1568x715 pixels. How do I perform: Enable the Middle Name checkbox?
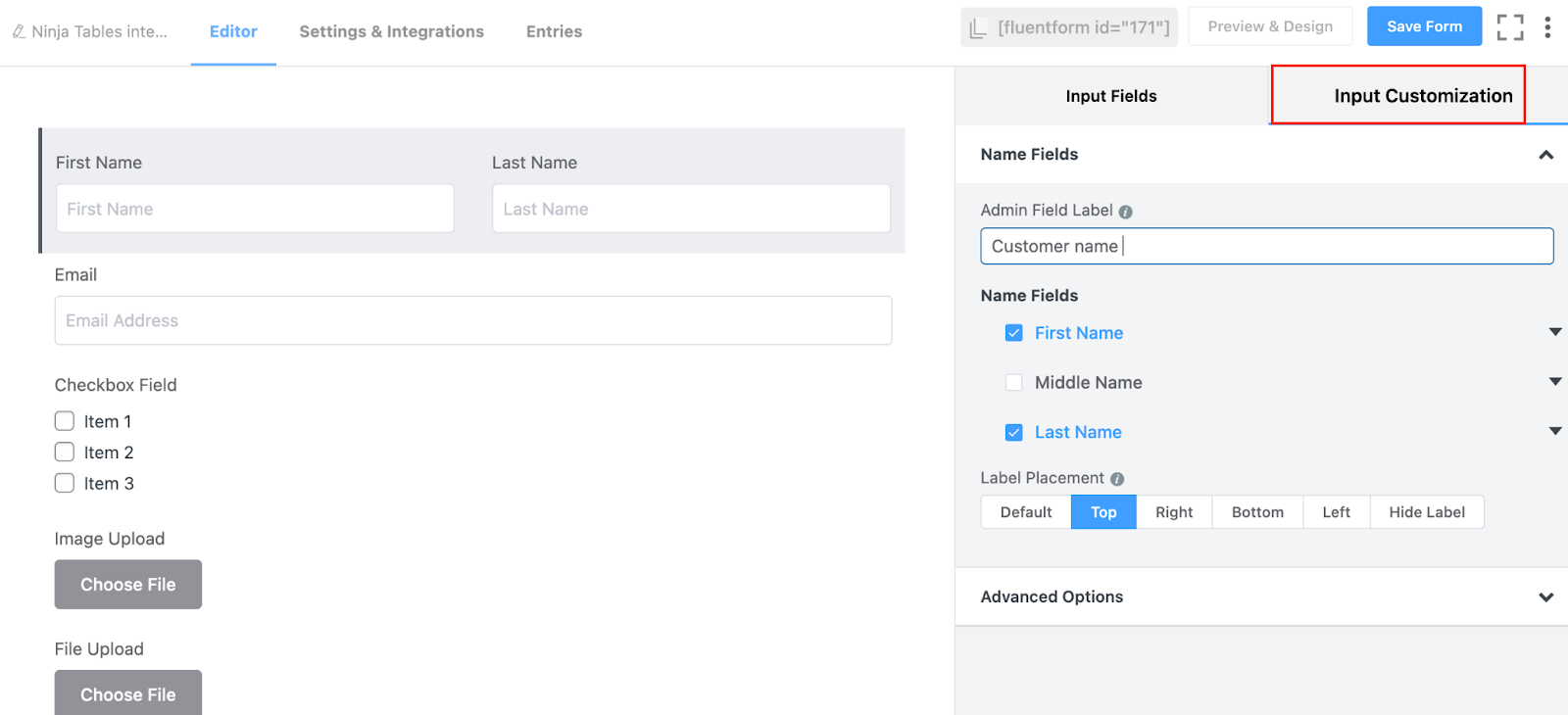tap(1014, 383)
